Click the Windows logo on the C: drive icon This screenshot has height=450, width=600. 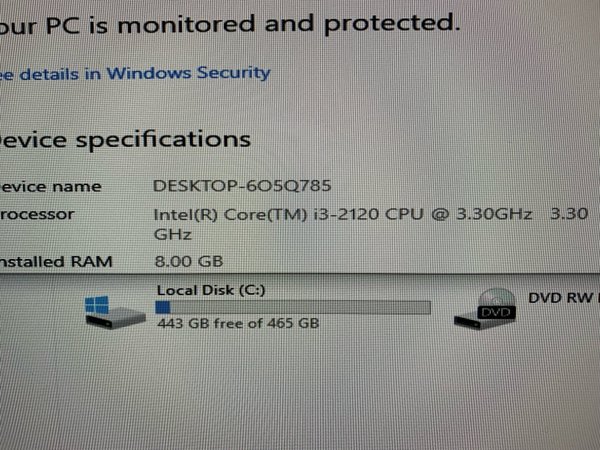98,303
